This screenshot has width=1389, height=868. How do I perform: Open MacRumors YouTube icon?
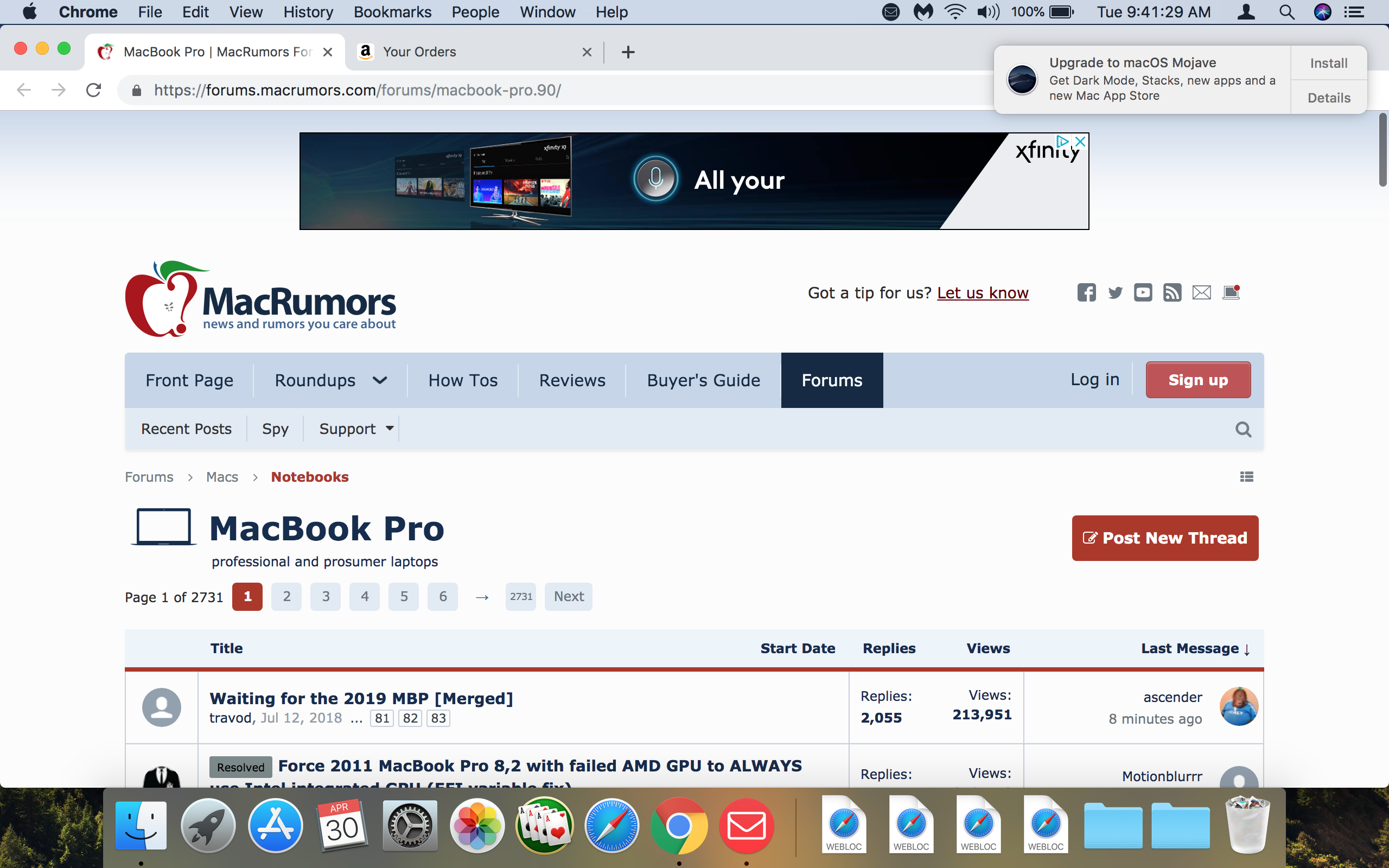click(x=1143, y=293)
